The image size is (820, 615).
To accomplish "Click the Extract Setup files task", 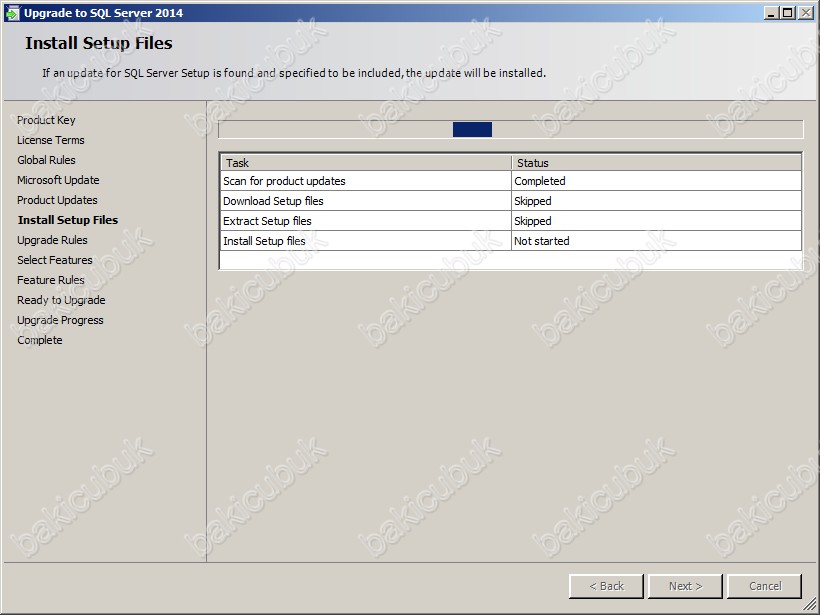I will pyautogui.click(x=366, y=221).
